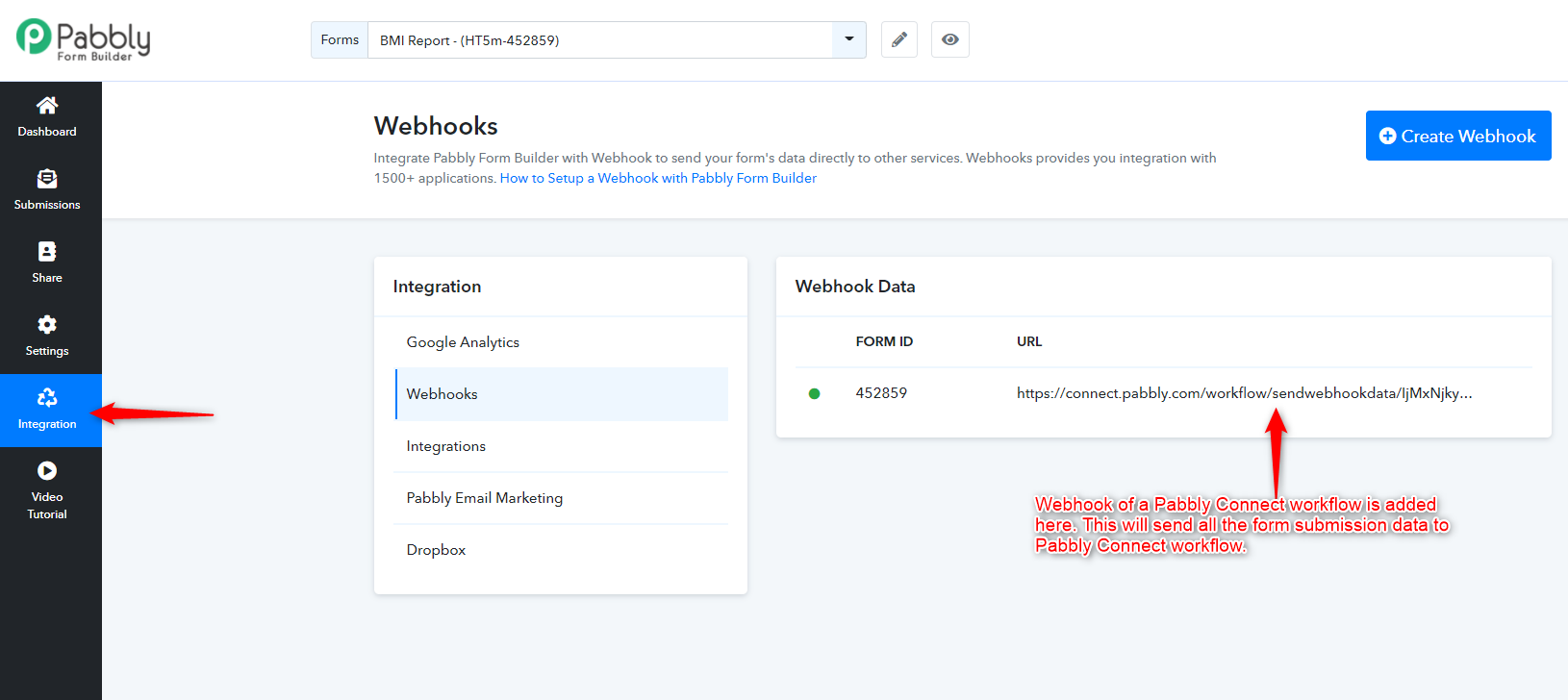Select Pabbly Email Marketing option

[562, 498]
